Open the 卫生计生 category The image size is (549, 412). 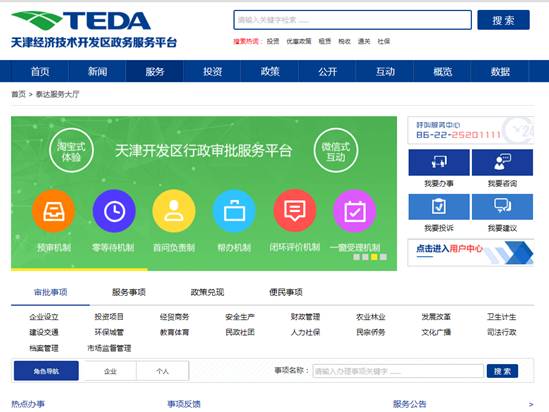click(x=502, y=317)
